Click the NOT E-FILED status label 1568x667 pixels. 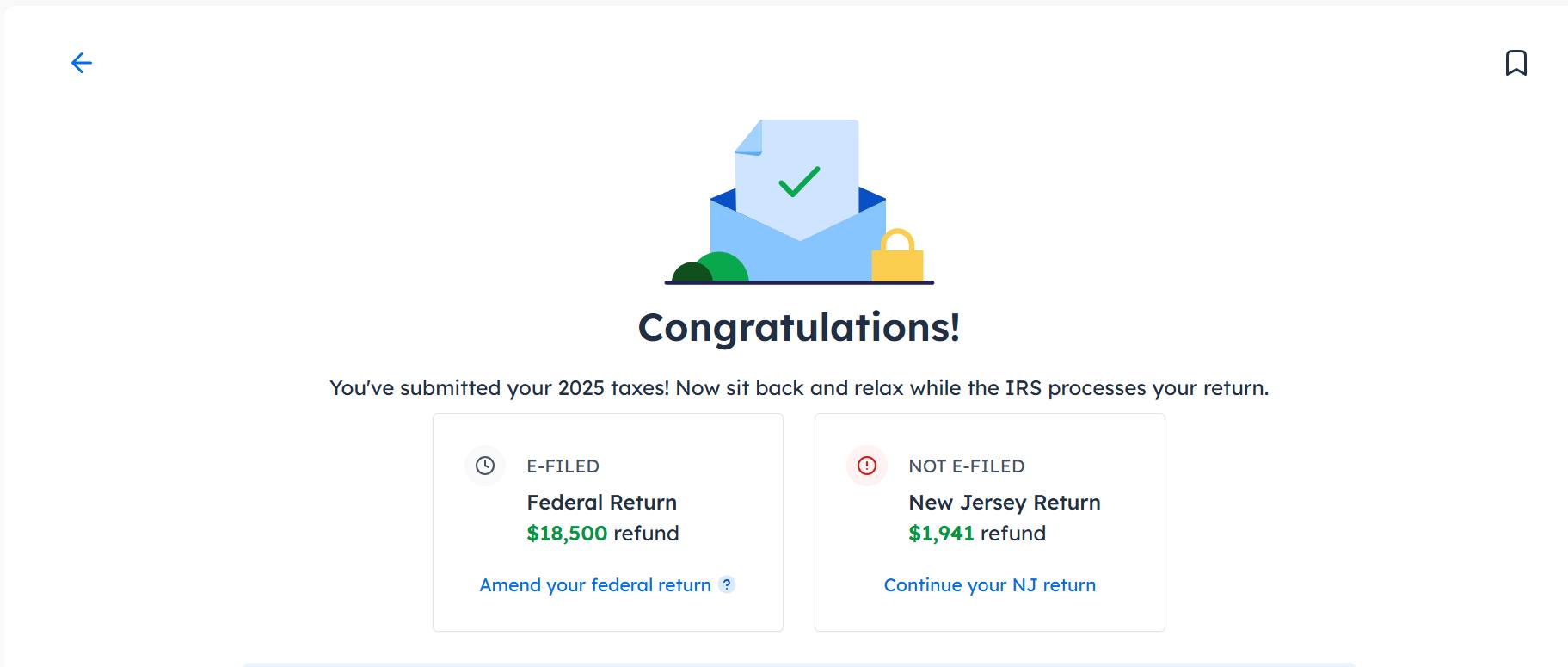point(966,466)
